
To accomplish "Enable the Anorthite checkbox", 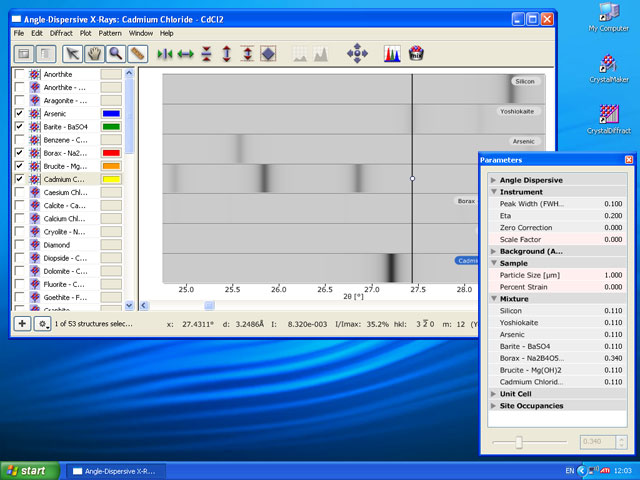I will (x=19, y=74).
